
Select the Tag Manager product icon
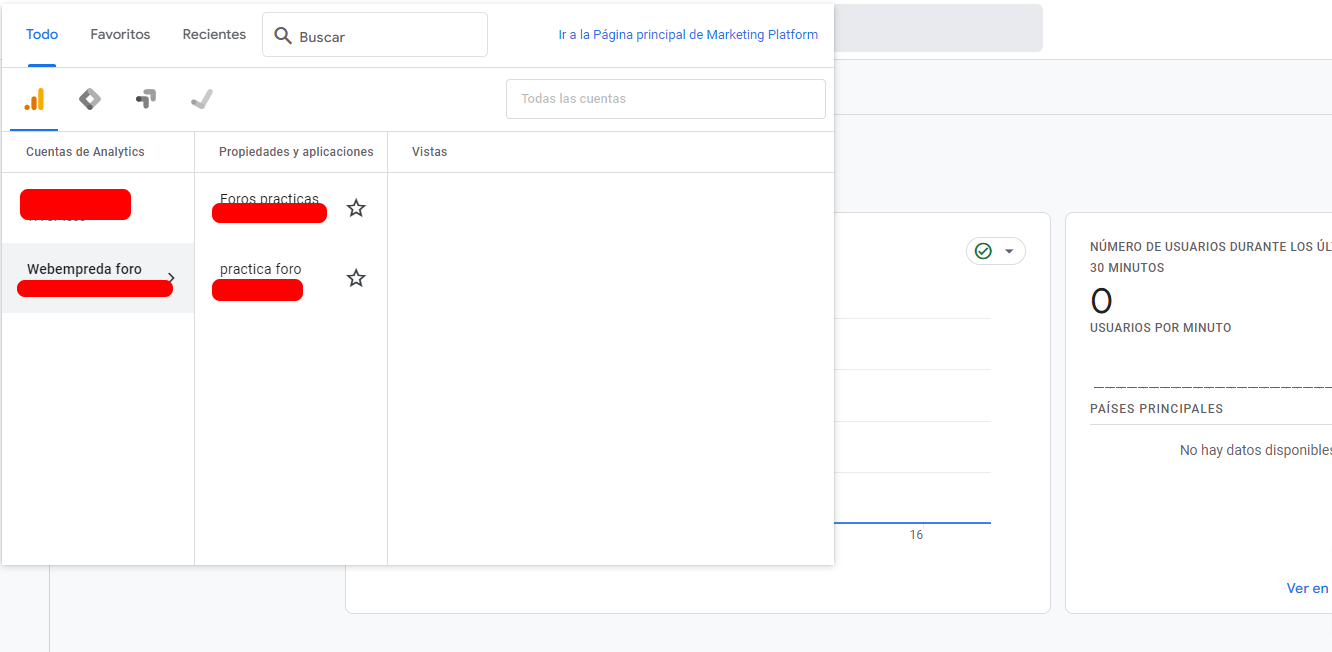coord(90,99)
